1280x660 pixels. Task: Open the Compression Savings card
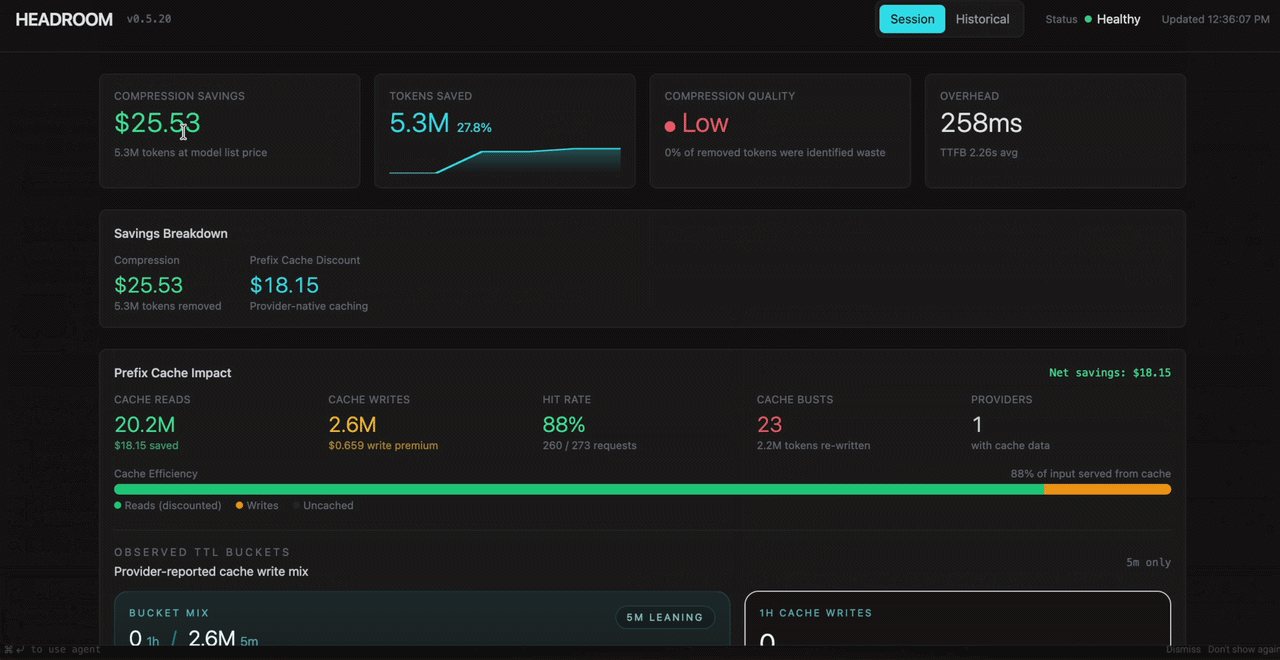pyautogui.click(x=229, y=131)
